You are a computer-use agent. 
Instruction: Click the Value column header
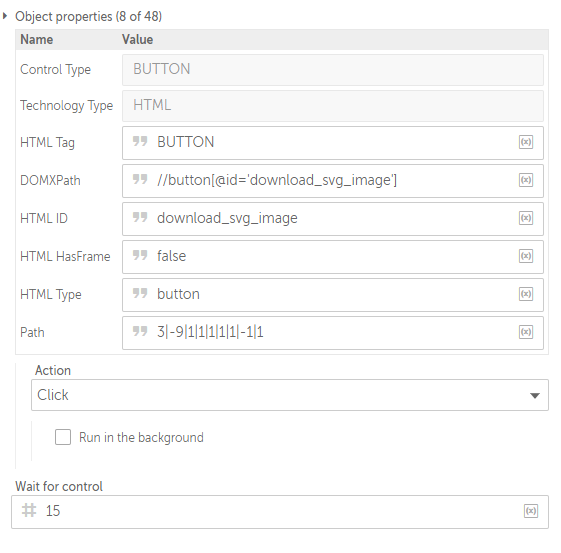(137, 39)
